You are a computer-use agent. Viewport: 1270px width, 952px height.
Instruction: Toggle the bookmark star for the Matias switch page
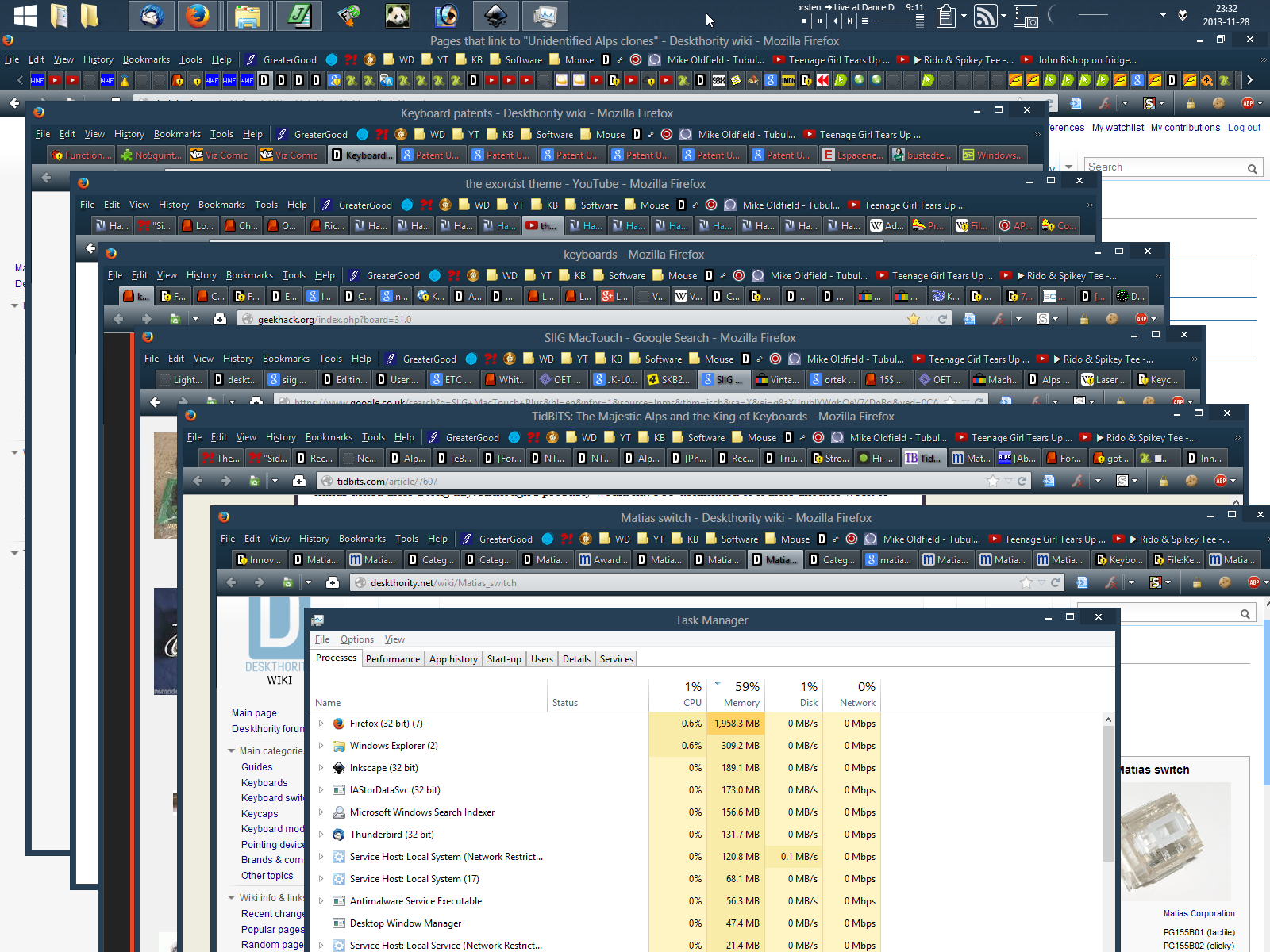coord(1026,582)
